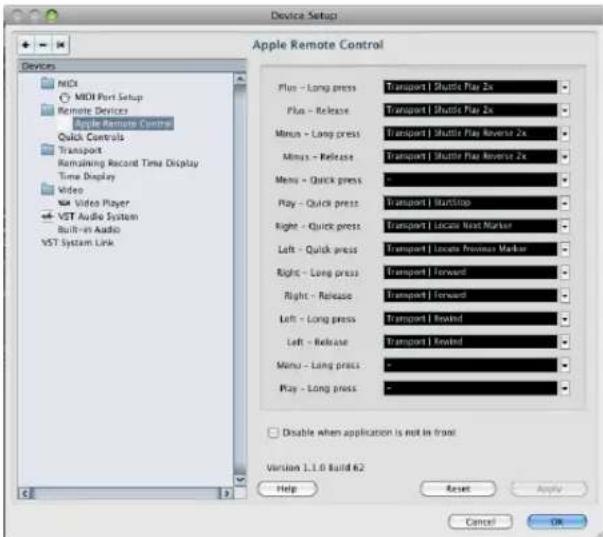Screen dimensions: 603x537
Task: Select Built-in Audio in device tree
Action: click(x=89, y=229)
